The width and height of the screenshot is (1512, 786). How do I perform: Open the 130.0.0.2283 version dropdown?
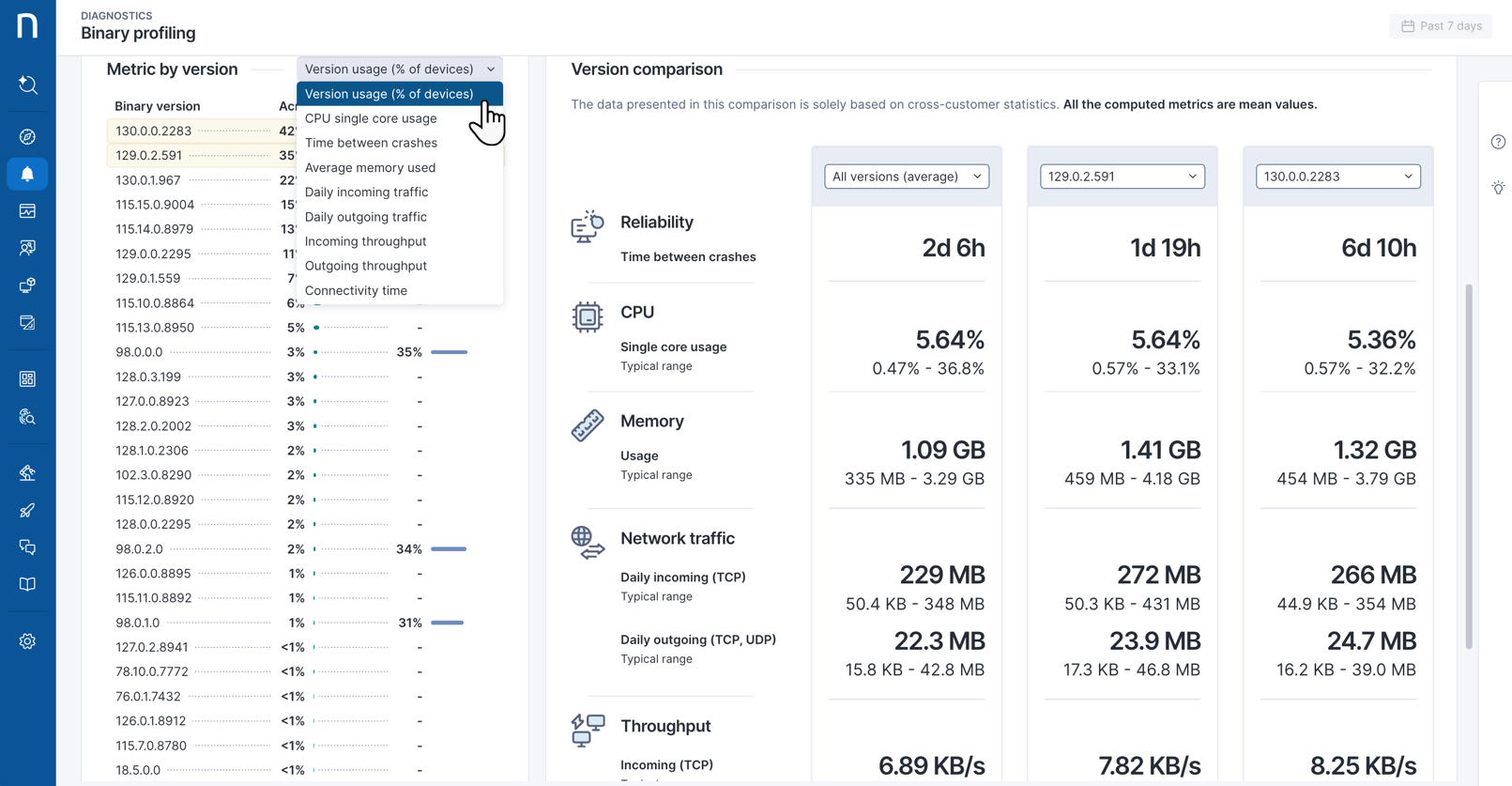point(1338,177)
